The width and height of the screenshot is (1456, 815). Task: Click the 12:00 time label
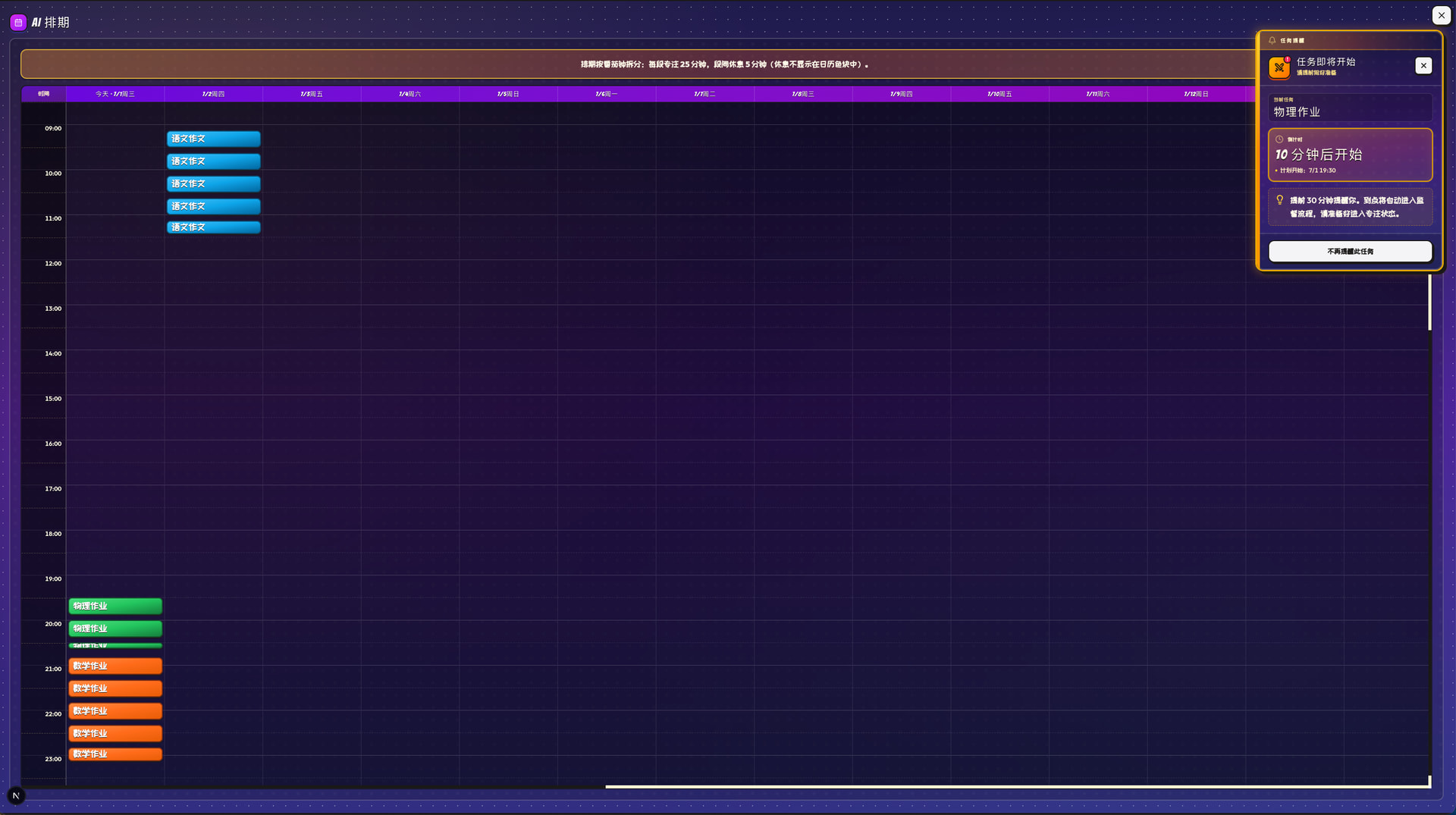(53, 264)
